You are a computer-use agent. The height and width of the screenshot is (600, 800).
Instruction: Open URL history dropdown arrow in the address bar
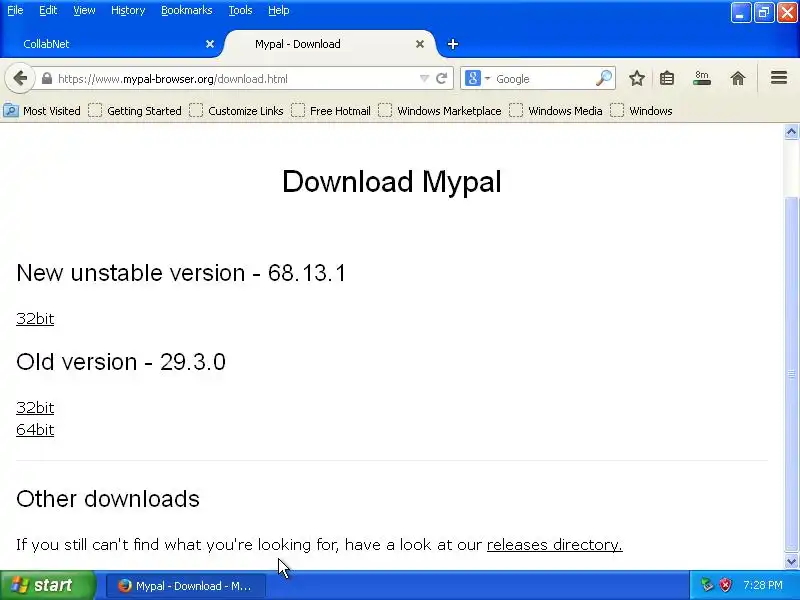coord(424,79)
